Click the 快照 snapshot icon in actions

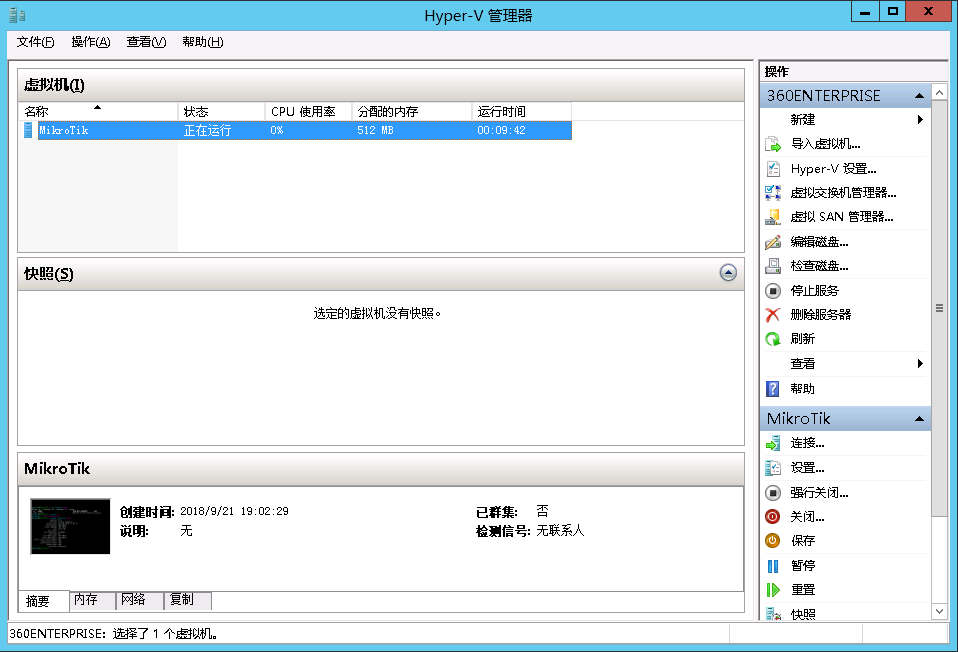(773, 614)
